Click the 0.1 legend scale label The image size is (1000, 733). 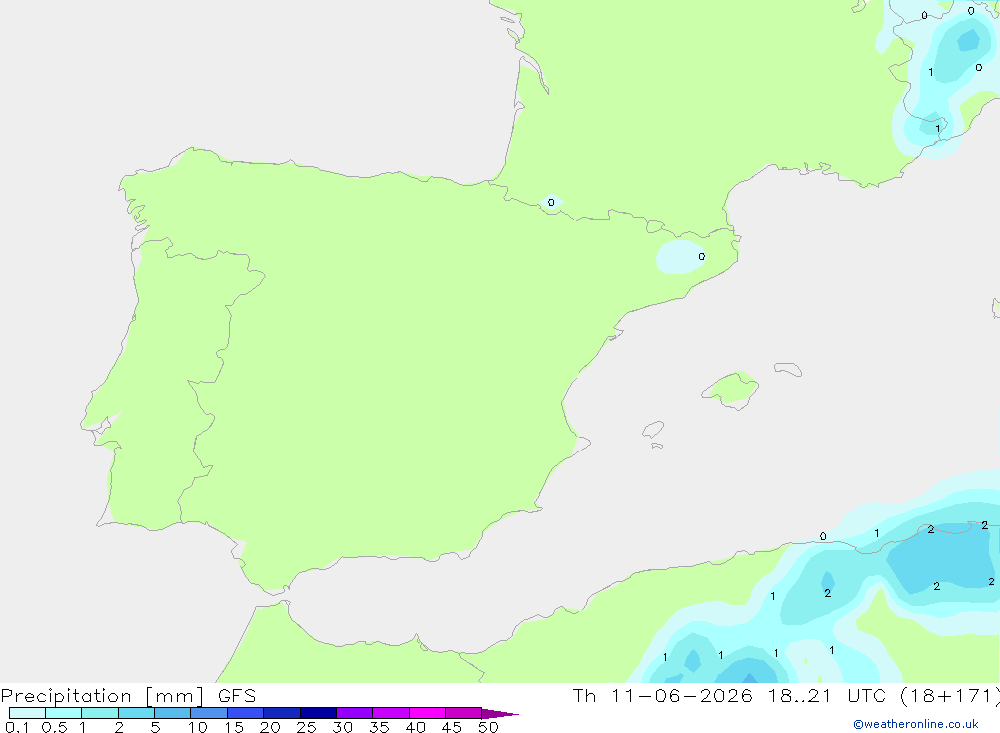point(17,727)
